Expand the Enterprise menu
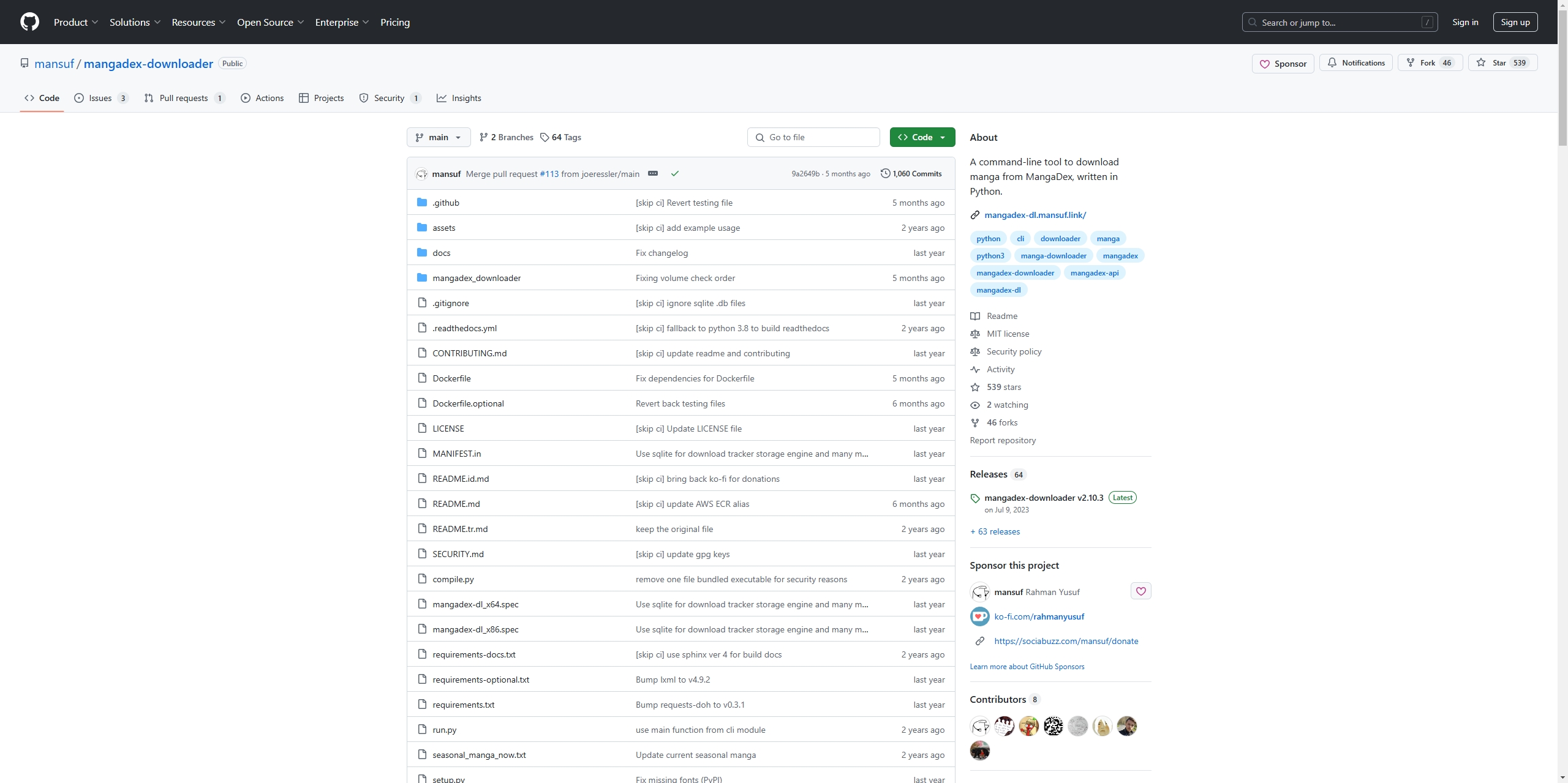This screenshot has height=783, width=1568. pyautogui.click(x=342, y=22)
